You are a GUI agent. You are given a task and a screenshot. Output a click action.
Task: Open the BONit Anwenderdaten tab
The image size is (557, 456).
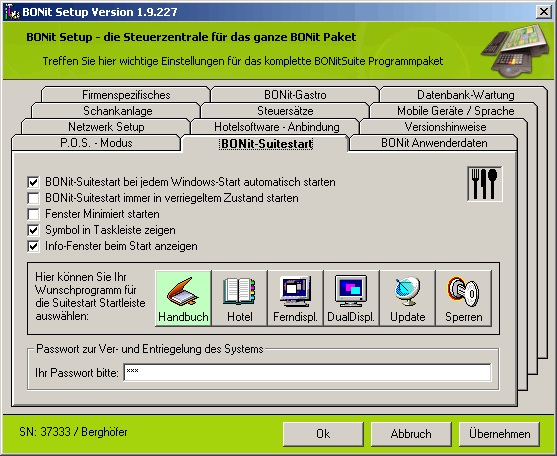pyautogui.click(x=434, y=143)
